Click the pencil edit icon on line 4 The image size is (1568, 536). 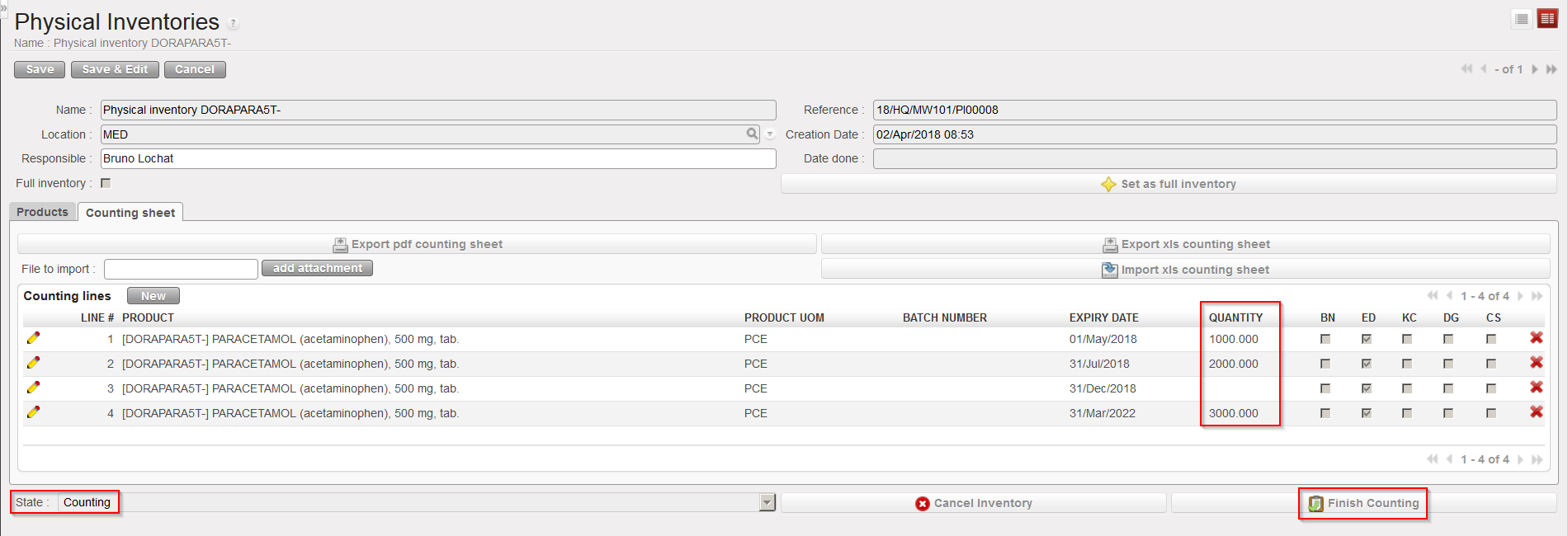[33, 412]
